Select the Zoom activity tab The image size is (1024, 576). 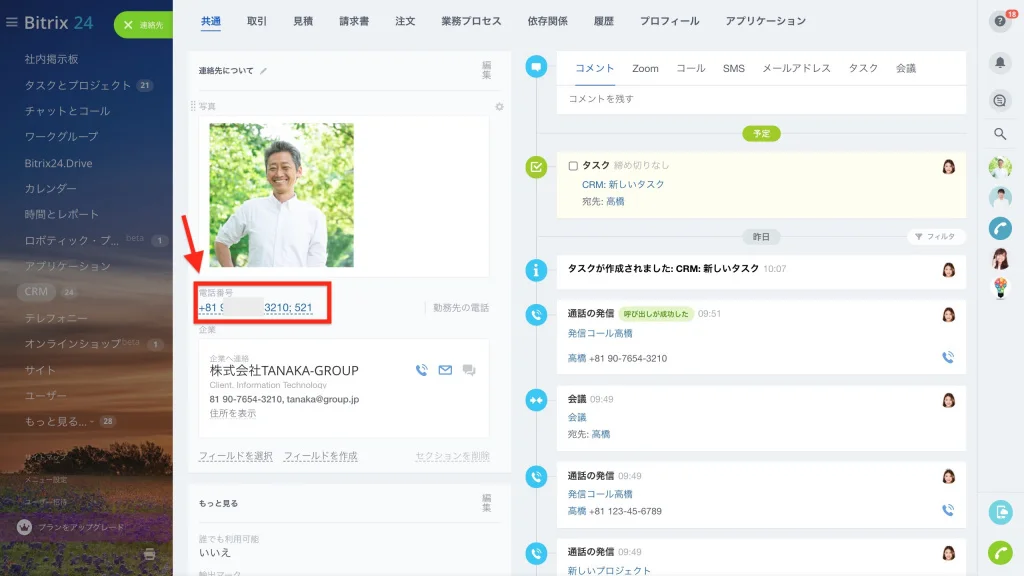[645, 69]
